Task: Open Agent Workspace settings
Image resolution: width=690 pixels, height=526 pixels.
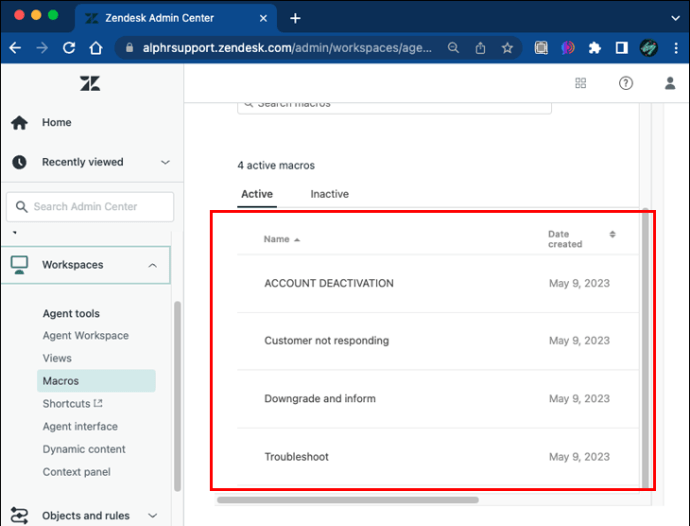Action: pos(86,335)
